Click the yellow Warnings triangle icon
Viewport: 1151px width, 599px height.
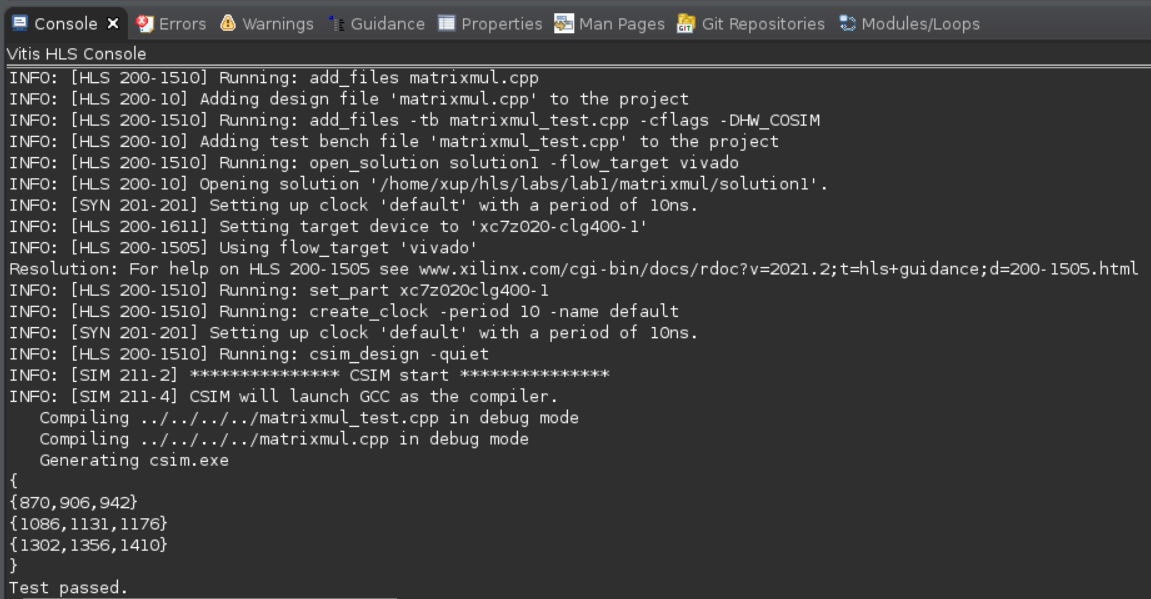(228, 23)
